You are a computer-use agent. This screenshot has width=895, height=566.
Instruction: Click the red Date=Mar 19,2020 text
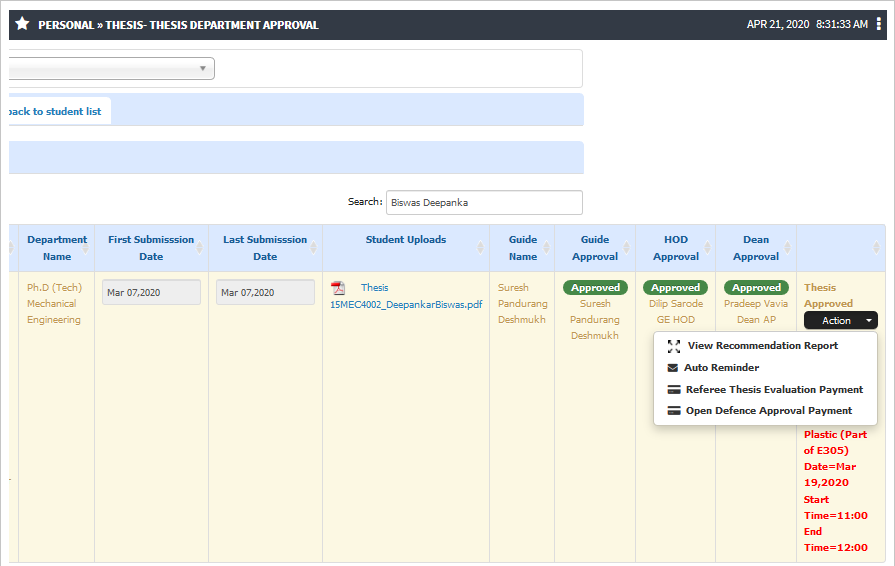830,475
